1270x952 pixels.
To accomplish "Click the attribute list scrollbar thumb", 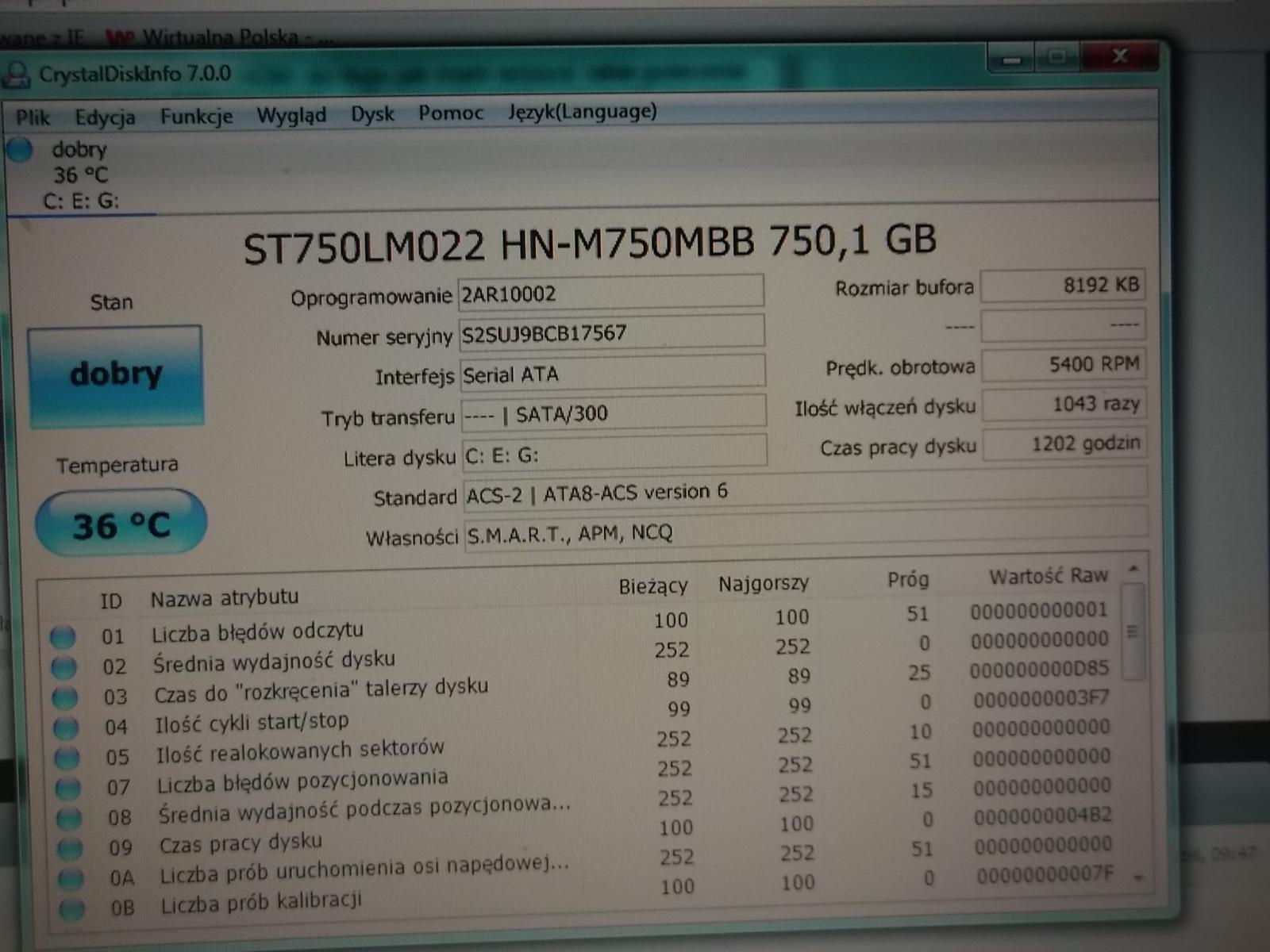I will coord(1133,632).
